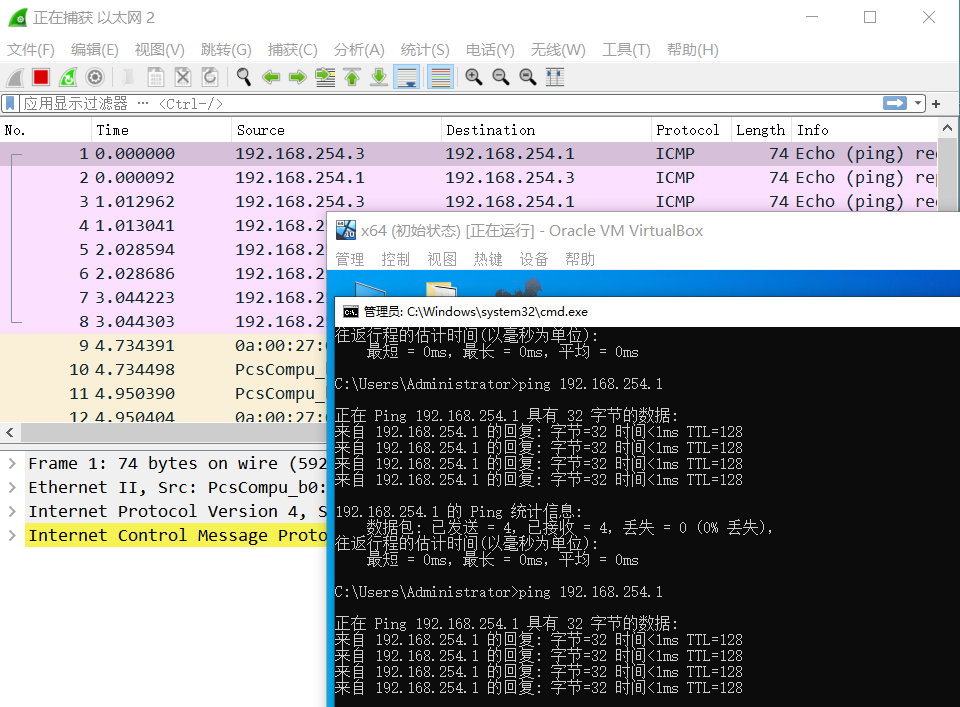Sort packets by Time column
The height and width of the screenshot is (707, 960).
[162, 130]
